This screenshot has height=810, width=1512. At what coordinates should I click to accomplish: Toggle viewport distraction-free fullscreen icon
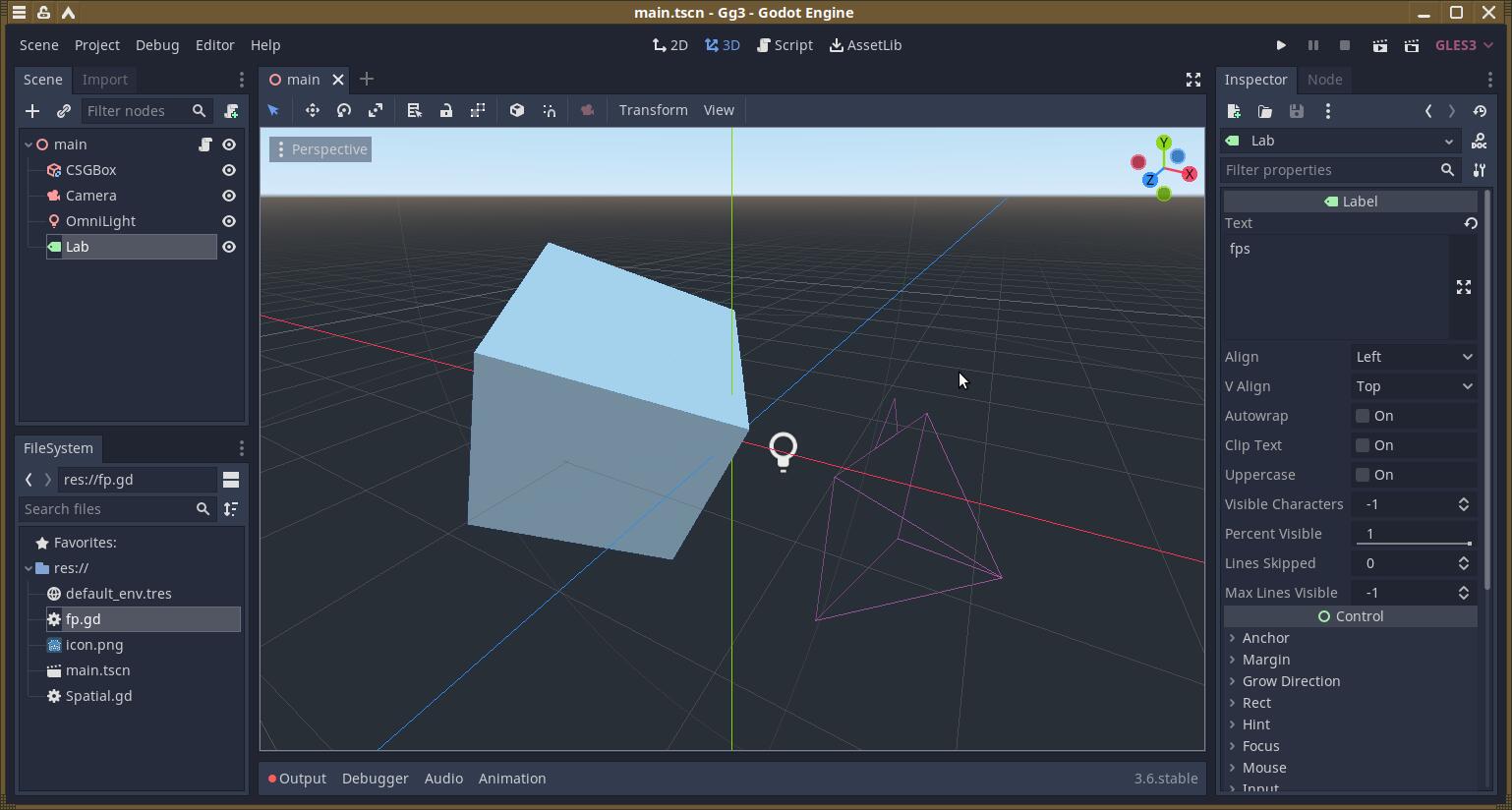coord(1192,80)
